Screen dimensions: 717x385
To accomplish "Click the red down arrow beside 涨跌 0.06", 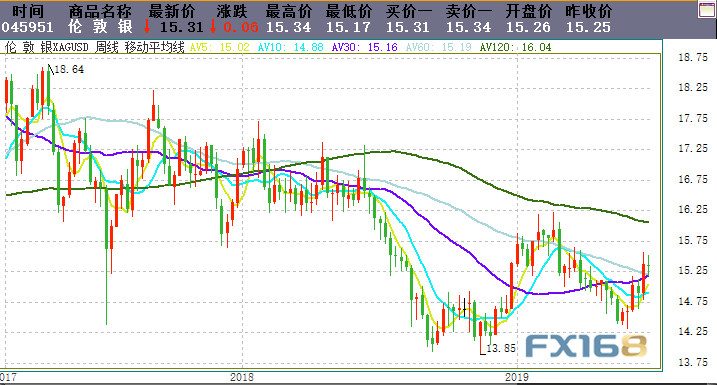I will [213, 27].
